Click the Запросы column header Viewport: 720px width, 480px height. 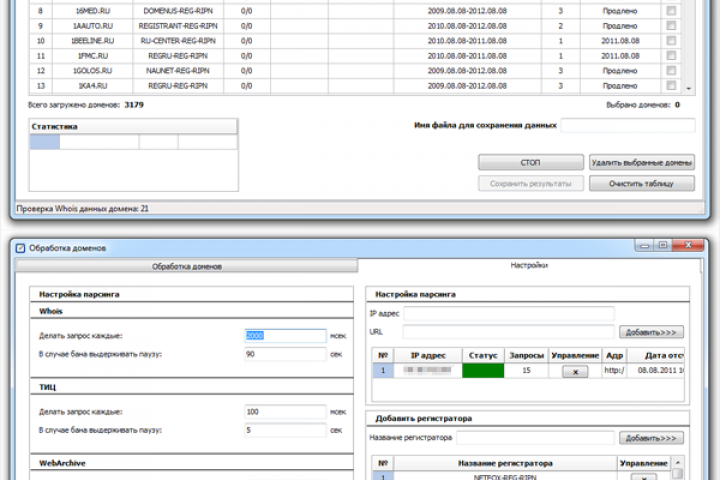tap(526, 355)
